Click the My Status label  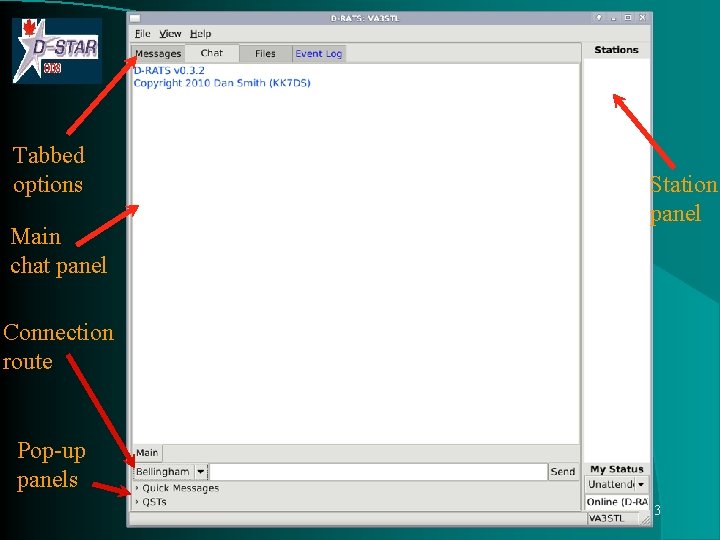pyautogui.click(x=617, y=469)
